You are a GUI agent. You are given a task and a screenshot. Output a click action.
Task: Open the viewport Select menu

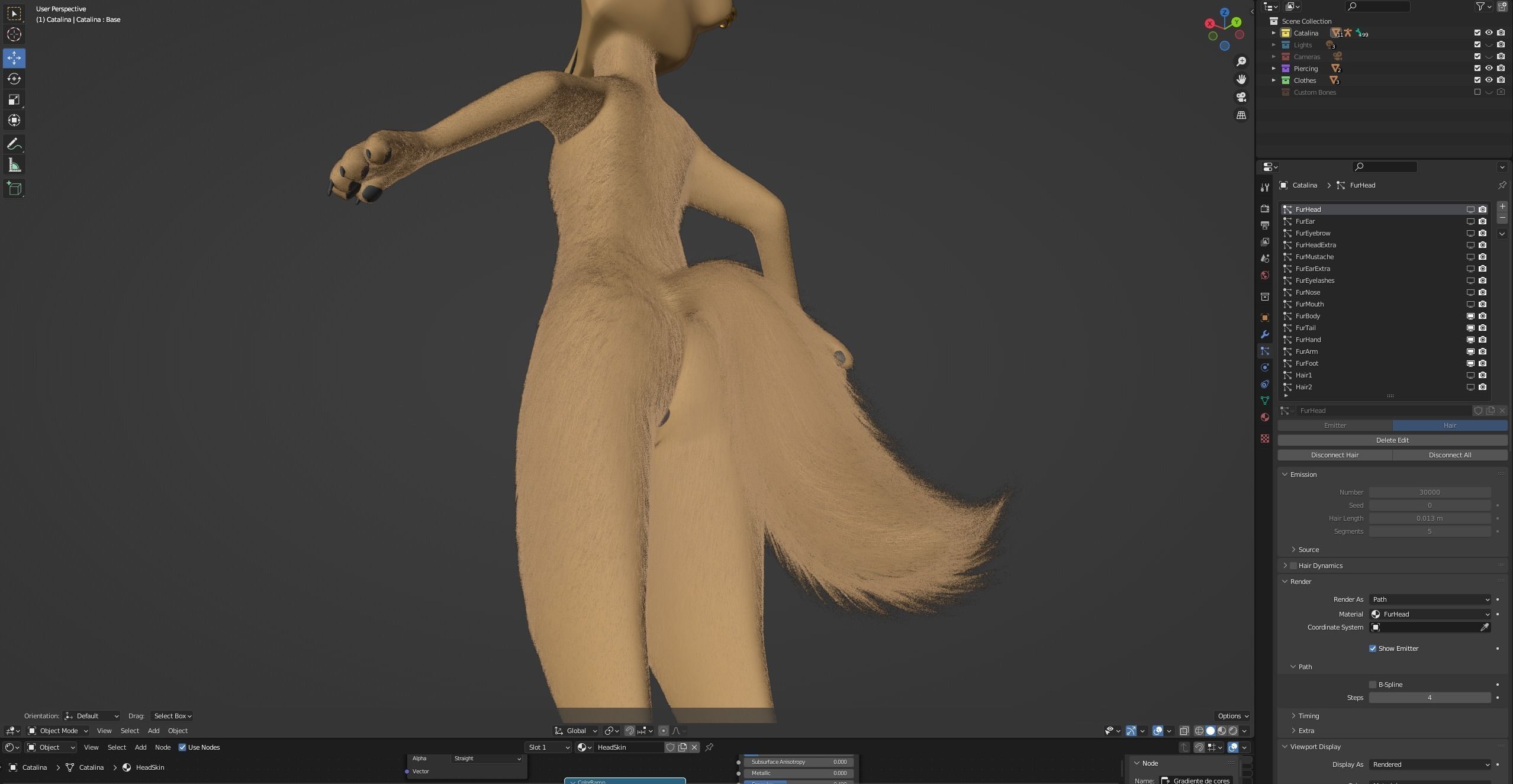pyautogui.click(x=130, y=731)
